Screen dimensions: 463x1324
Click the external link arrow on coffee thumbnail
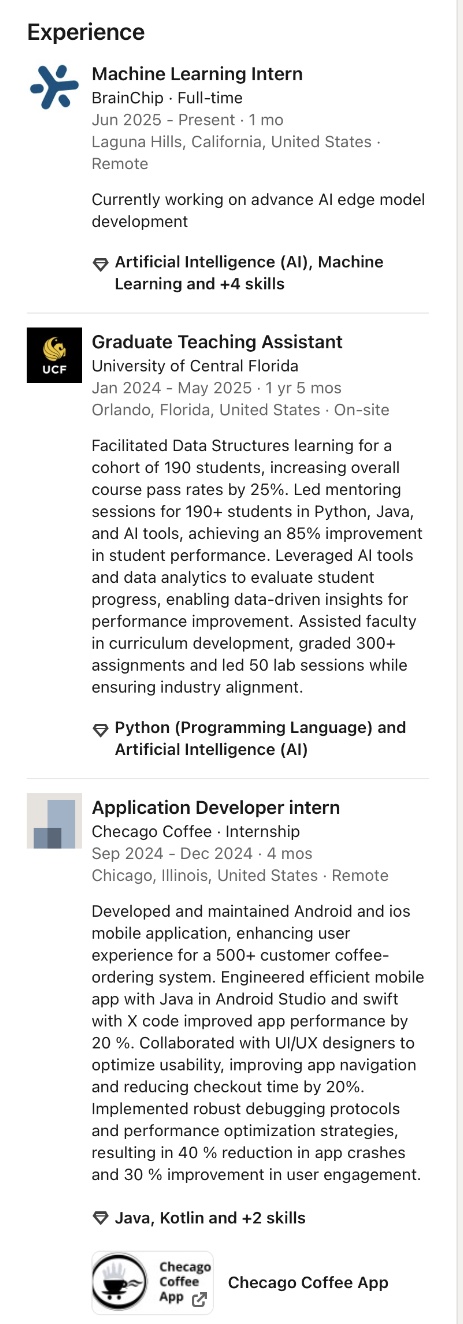point(199,1299)
